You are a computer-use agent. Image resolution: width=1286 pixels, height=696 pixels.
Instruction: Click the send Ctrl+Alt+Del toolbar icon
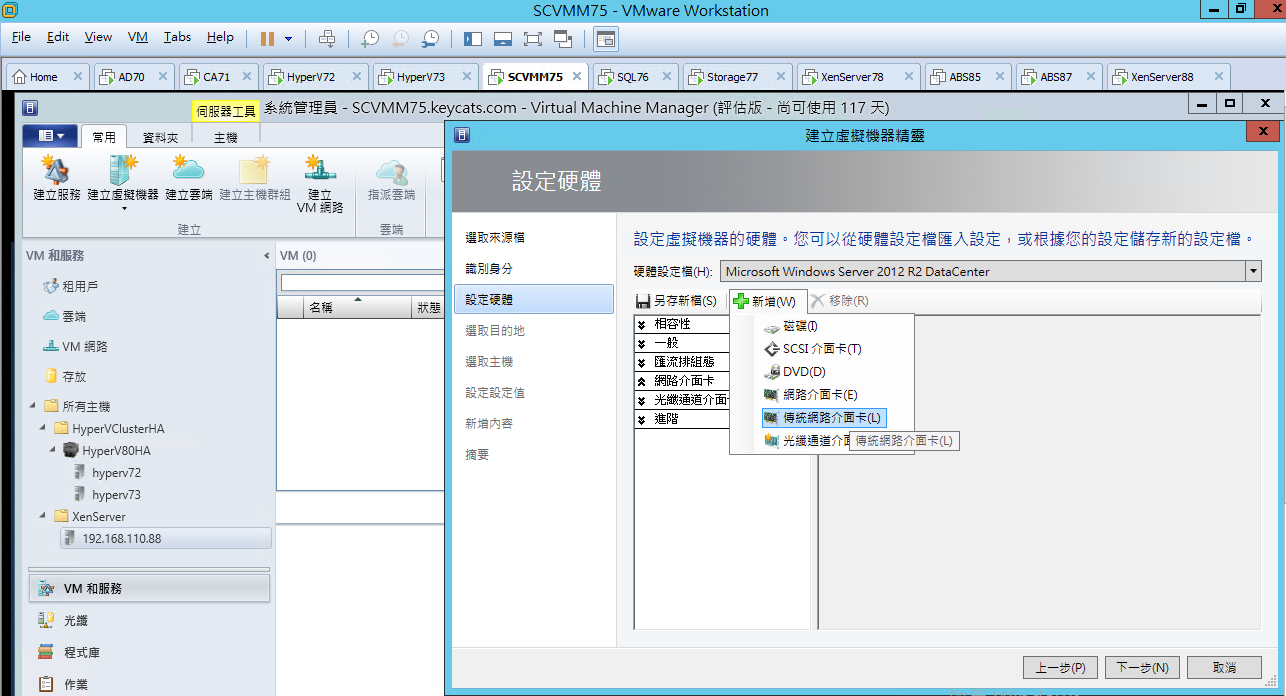[x=327, y=38]
